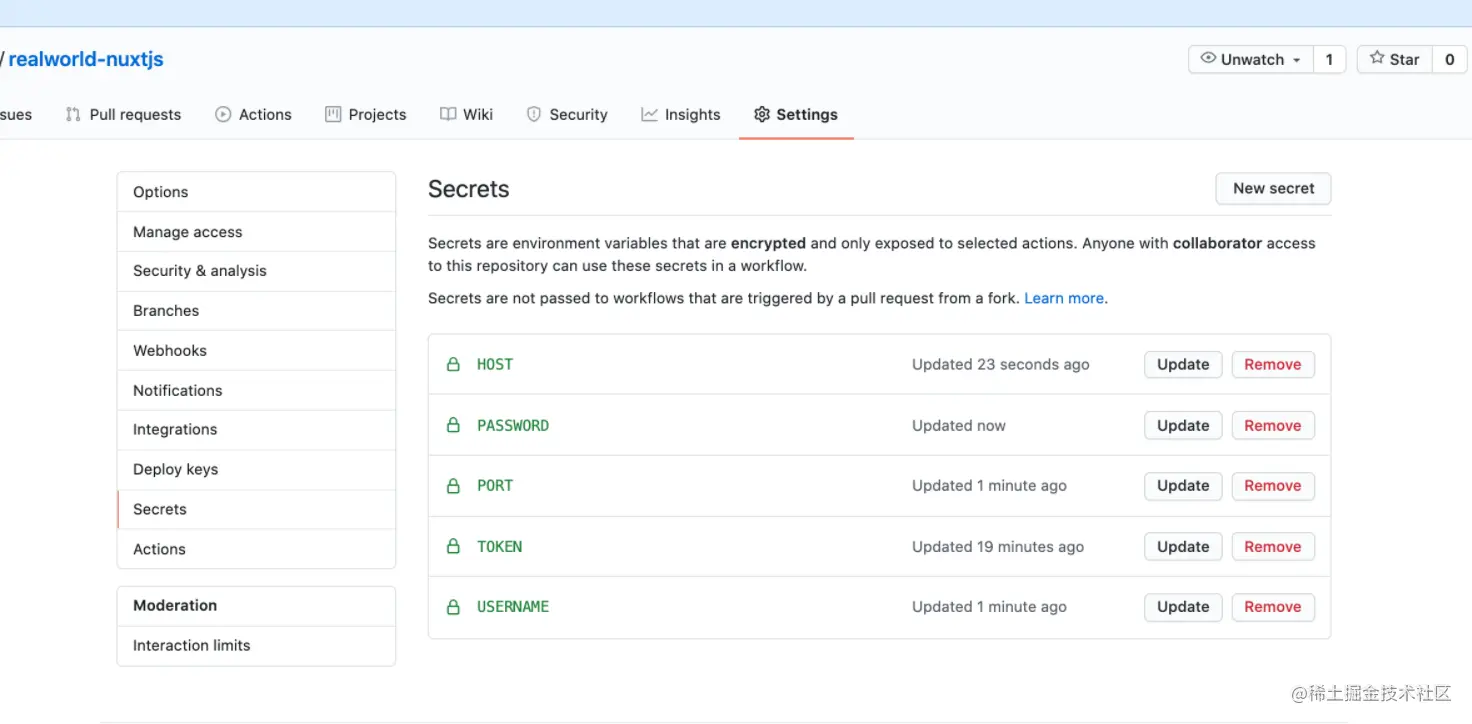Create a new secret
The height and width of the screenshot is (724, 1472).
click(1273, 188)
